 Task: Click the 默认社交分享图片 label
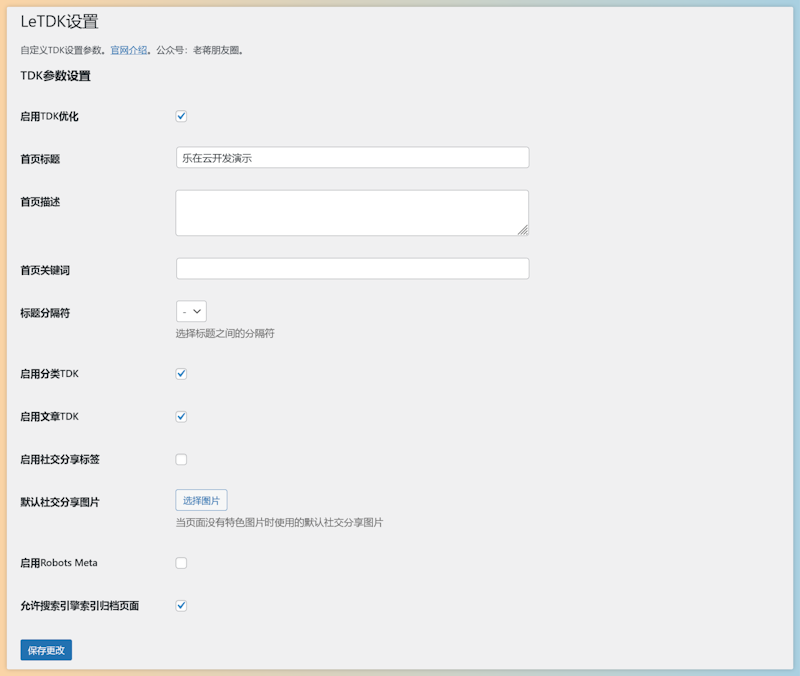point(59,502)
